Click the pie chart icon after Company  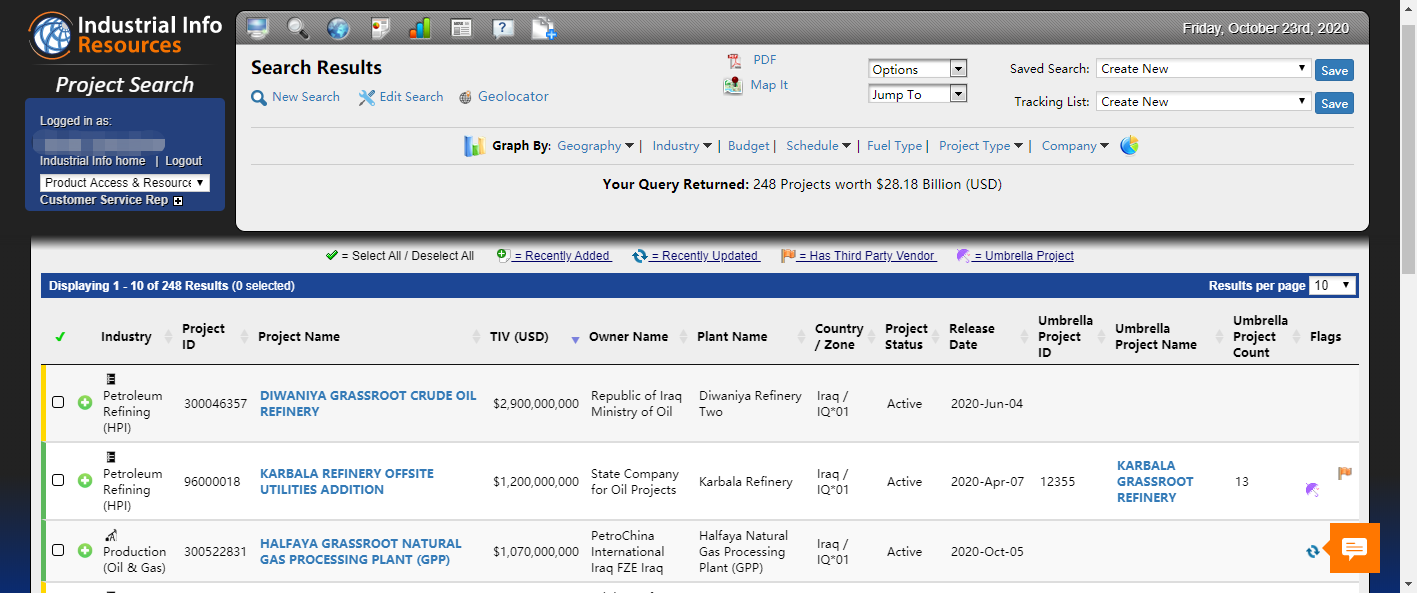1129,146
